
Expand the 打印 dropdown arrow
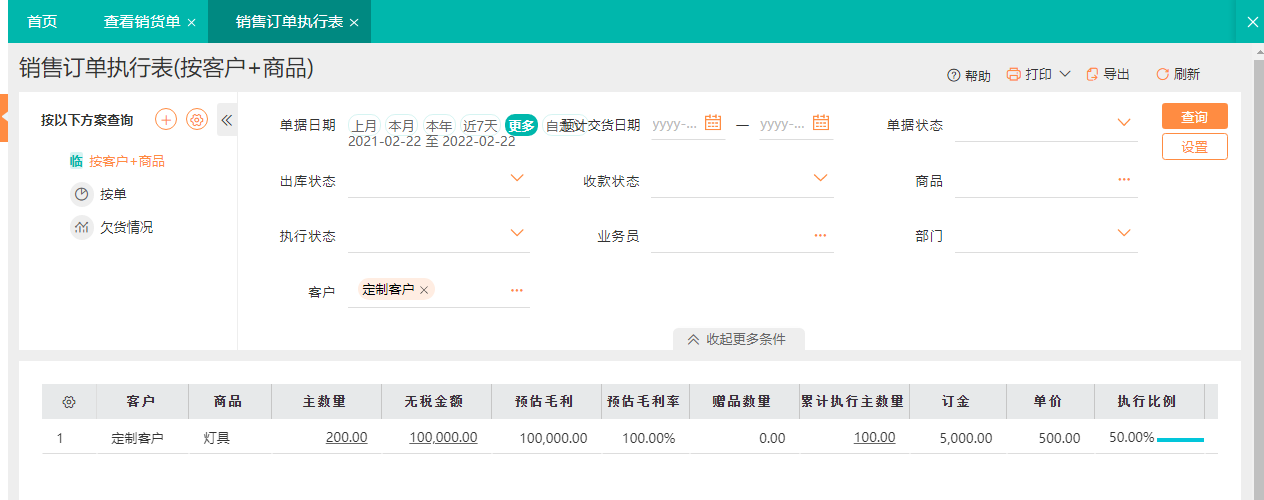[x=1065, y=74]
